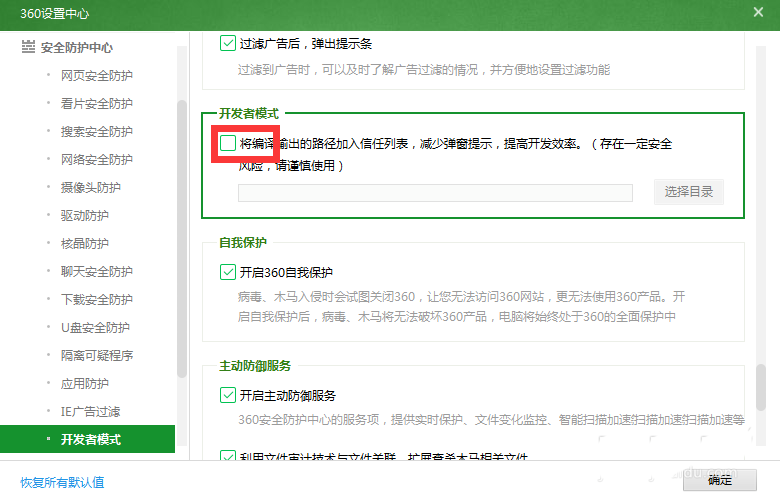Click the 开发者模式 group title
This screenshot has height=500, width=780.
249,113
